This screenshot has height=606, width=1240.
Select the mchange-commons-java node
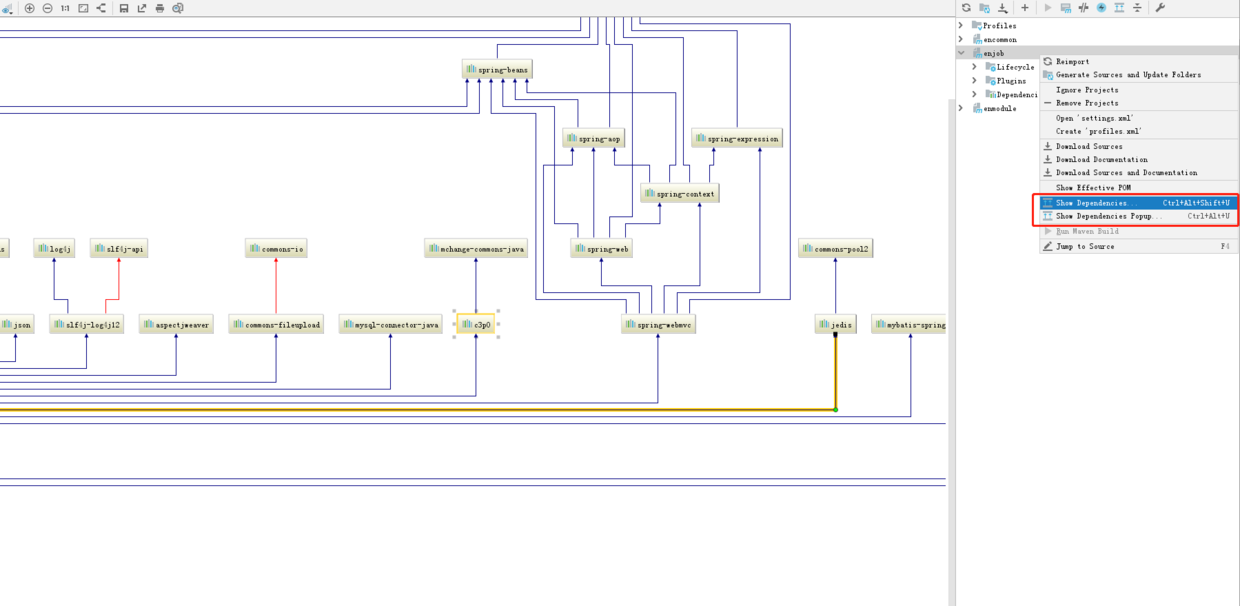click(x=476, y=248)
